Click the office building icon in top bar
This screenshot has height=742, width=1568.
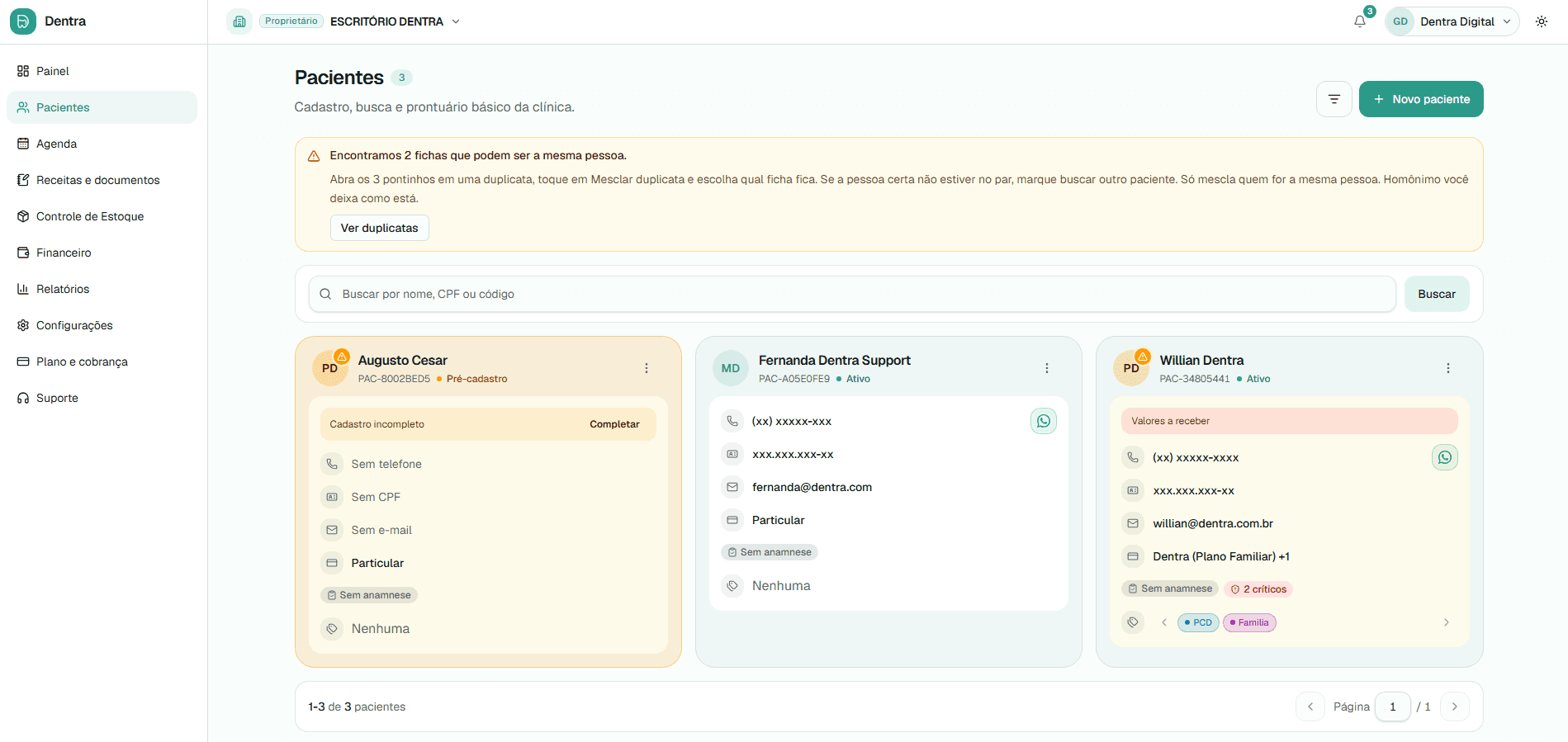pos(239,21)
